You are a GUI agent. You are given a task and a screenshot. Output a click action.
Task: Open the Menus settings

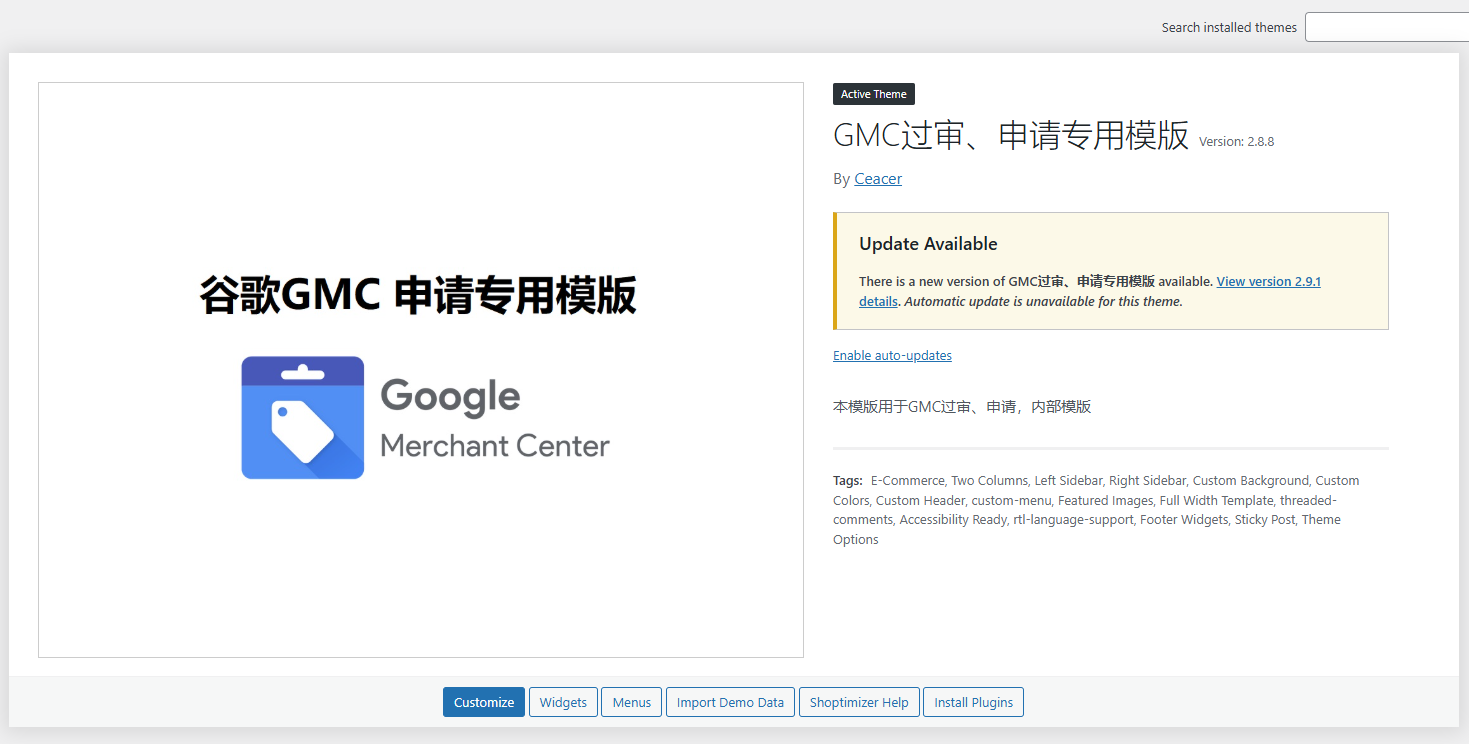[630, 702]
